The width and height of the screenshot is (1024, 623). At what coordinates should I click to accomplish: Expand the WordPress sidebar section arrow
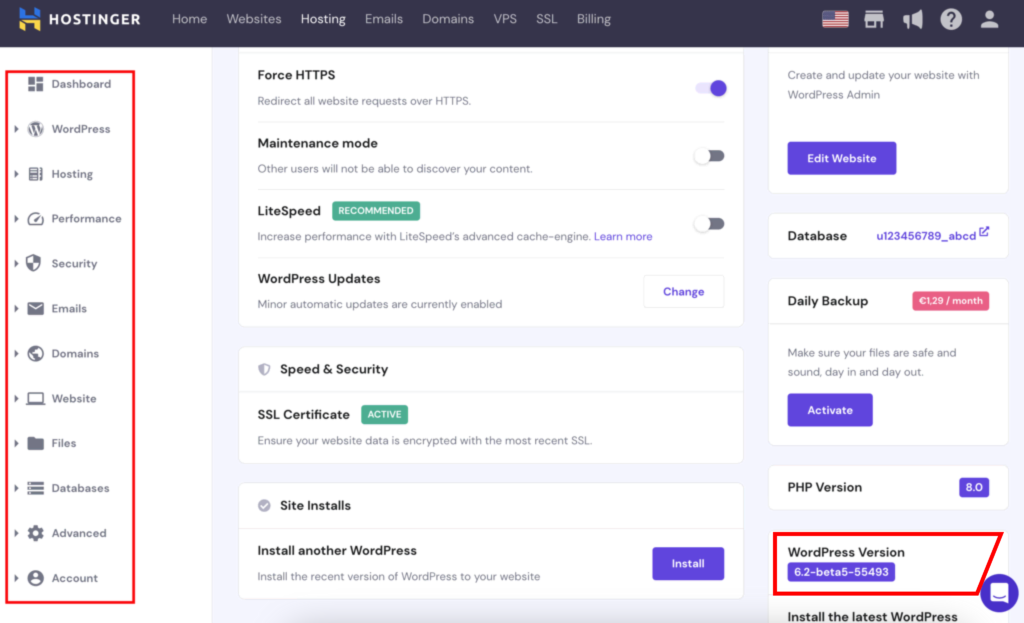pos(16,129)
